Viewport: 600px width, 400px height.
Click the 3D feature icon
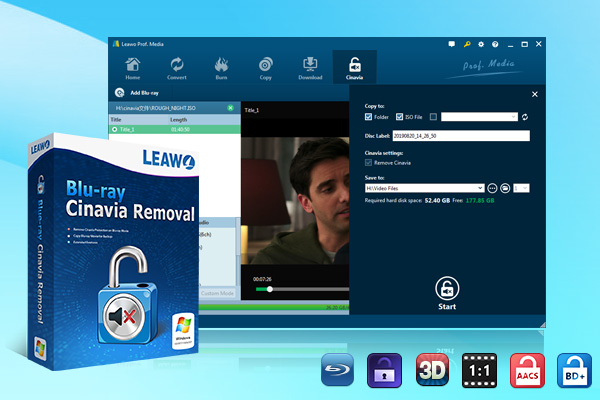pyautogui.click(x=432, y=370)
